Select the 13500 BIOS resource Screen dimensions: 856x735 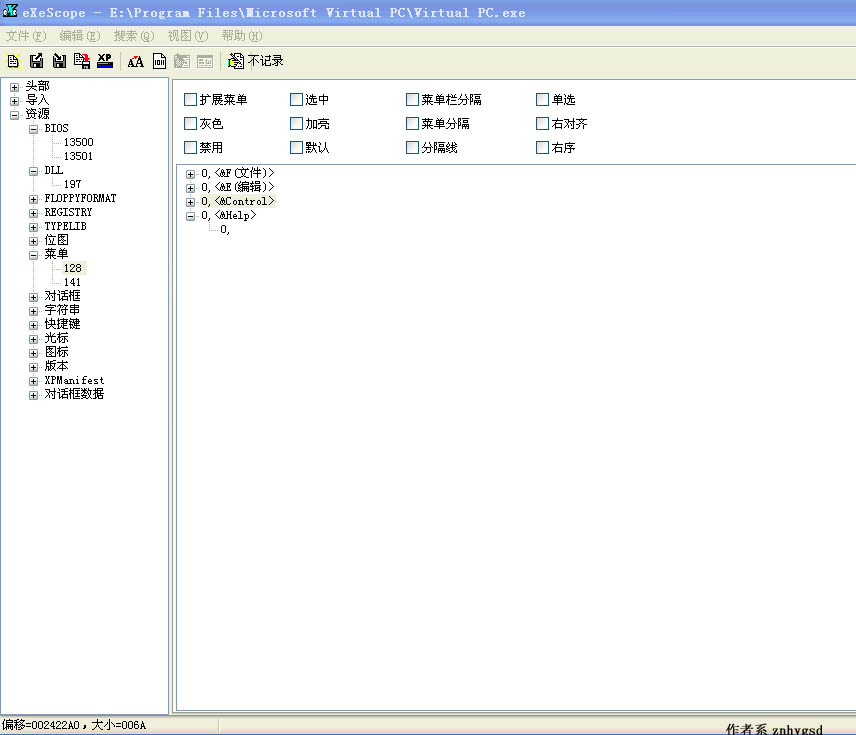[x=78, y=143]
